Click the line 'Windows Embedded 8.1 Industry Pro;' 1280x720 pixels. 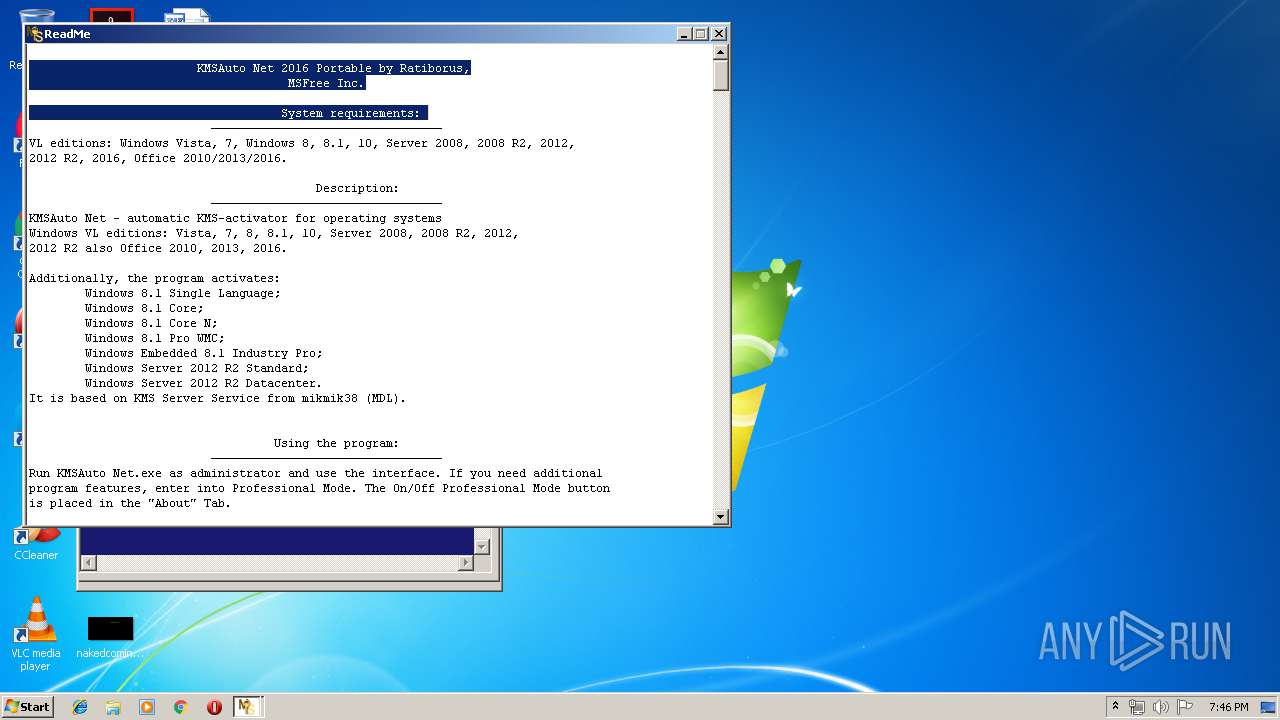204,353
